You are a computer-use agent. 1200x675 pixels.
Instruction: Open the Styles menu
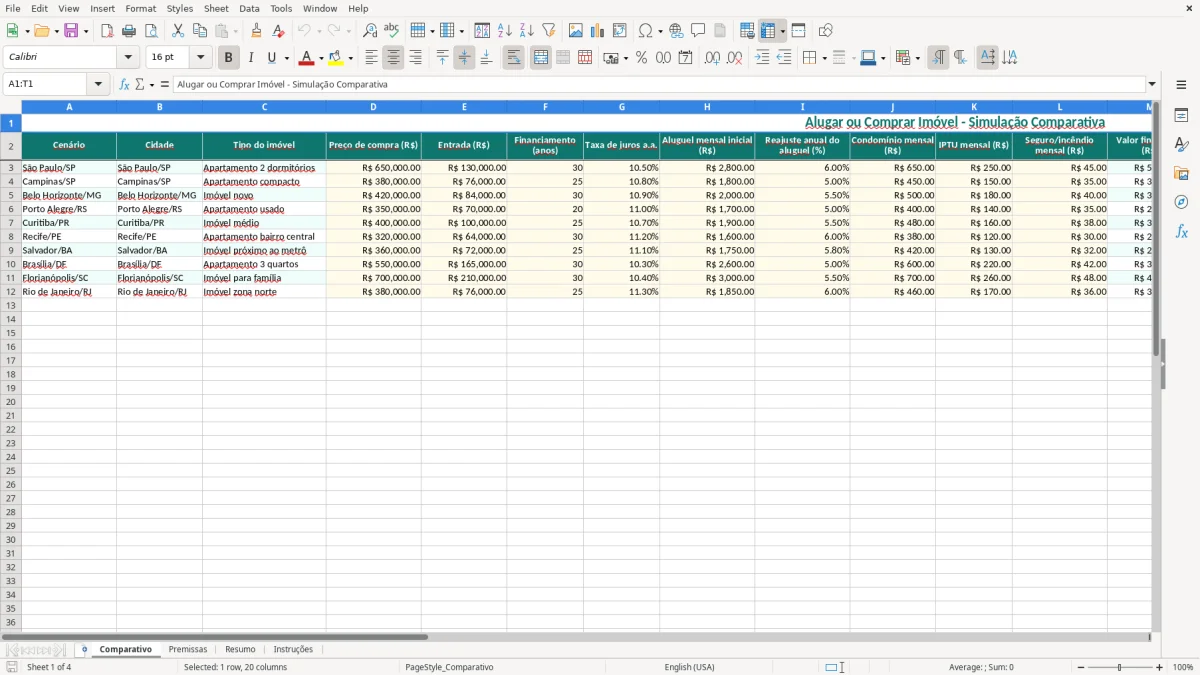click(180, 8)
